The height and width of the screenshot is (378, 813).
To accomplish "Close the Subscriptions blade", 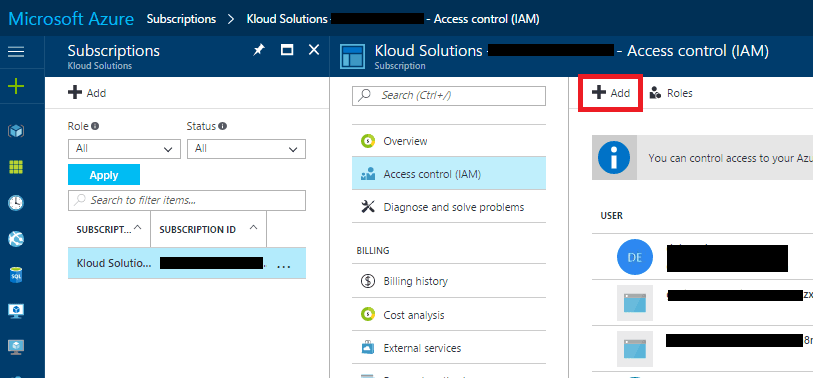I will click(x=314, y=50).
